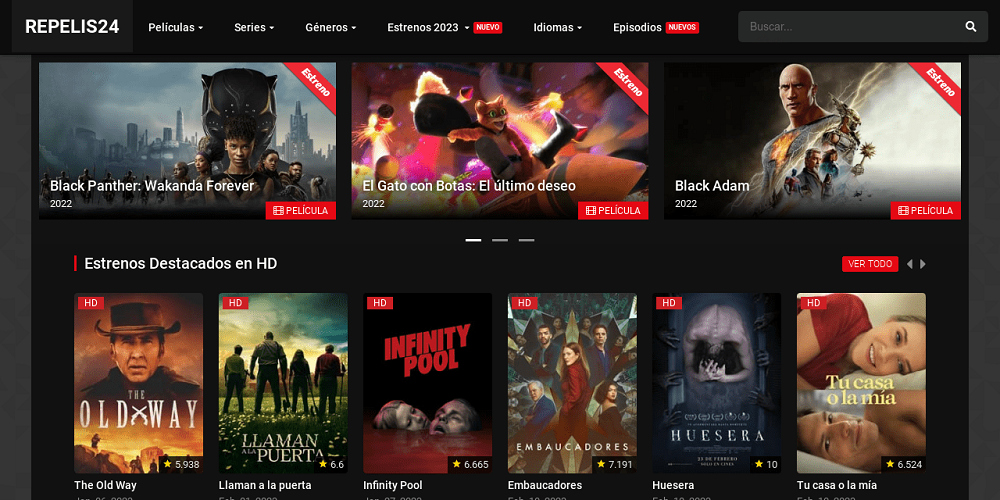Click Black Panther: Wakanda Forever title text
The height and width of the screenshot is (500, 1000).
coord(152,186)
